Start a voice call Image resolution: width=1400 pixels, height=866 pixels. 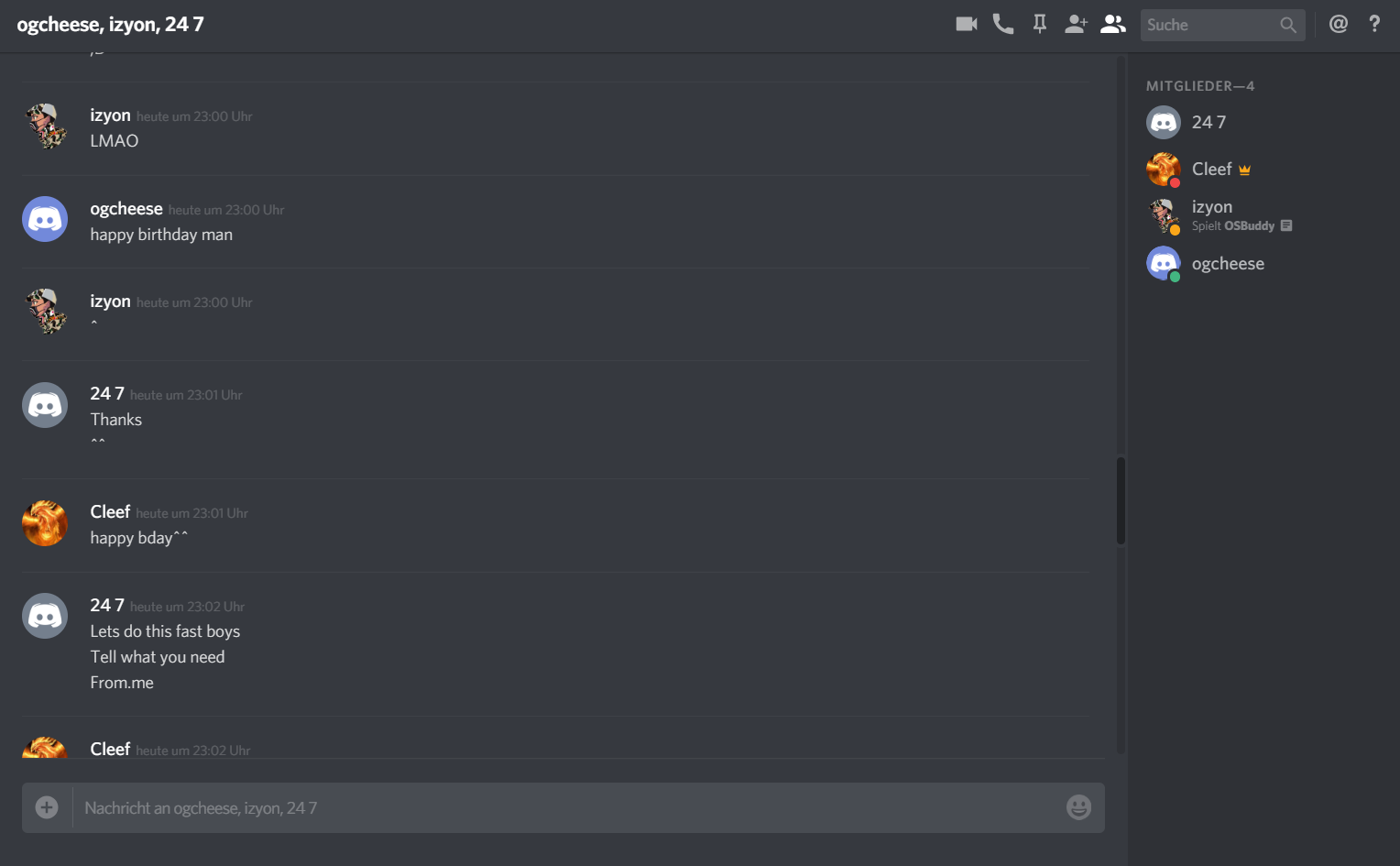(x=1003, y=25)
